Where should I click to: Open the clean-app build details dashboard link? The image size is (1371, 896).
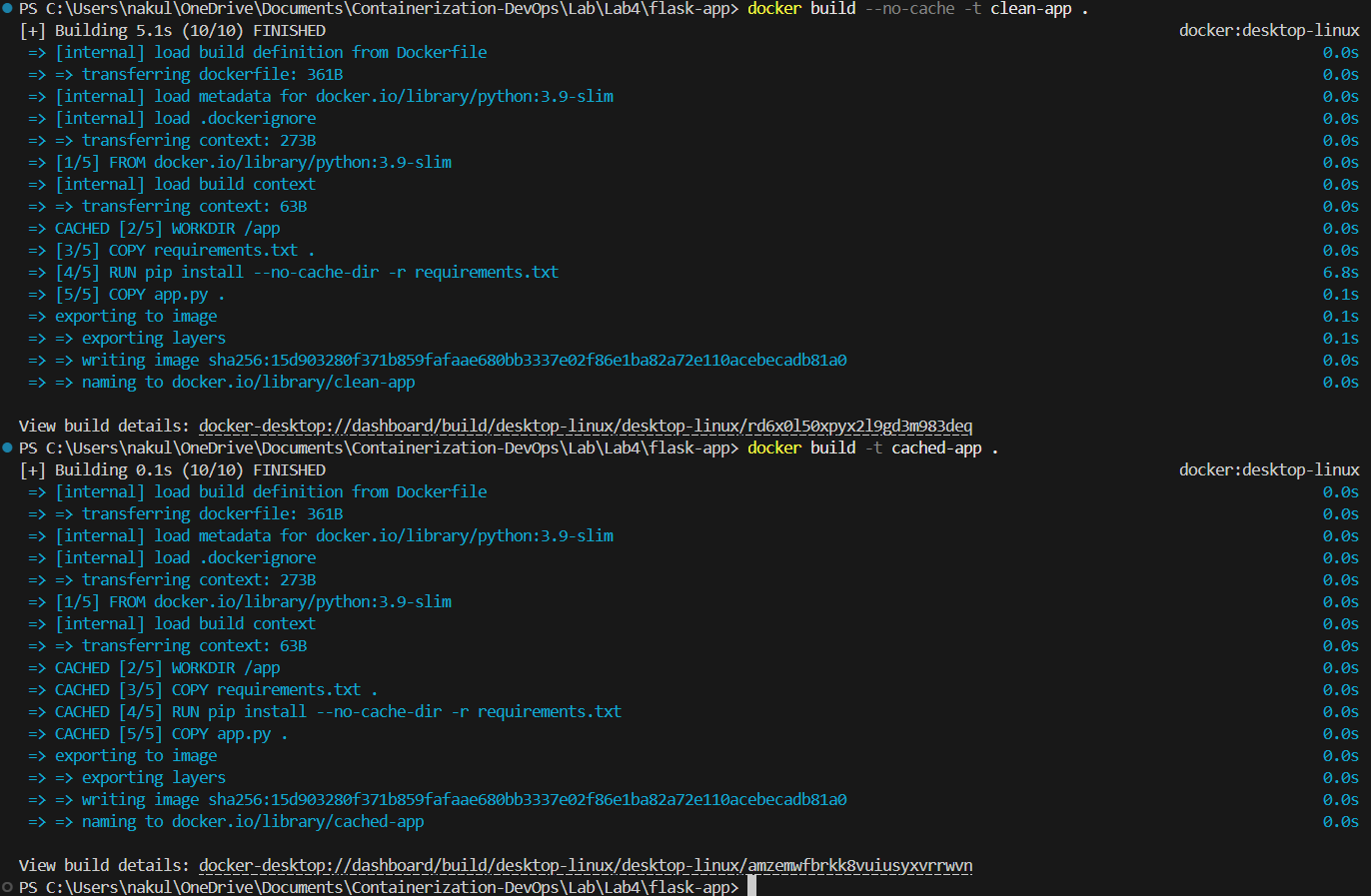586,425
